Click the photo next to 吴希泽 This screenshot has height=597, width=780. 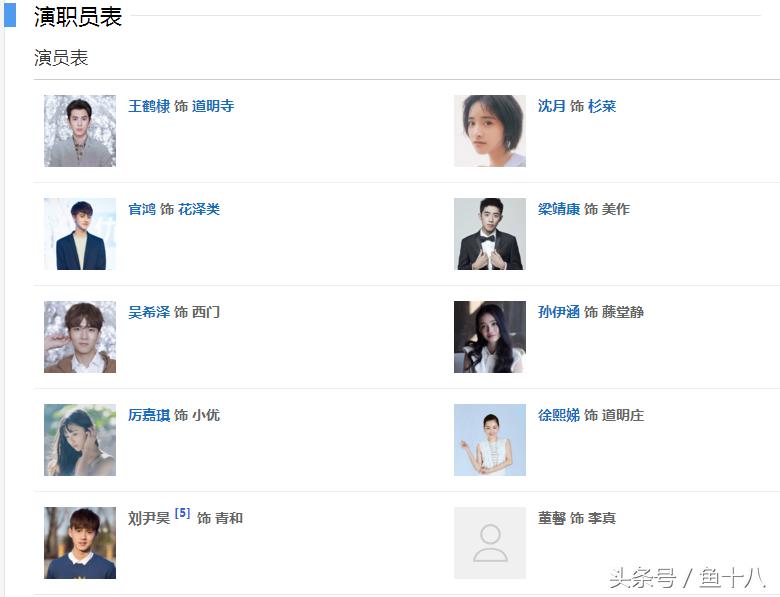[x=80, y=337]
